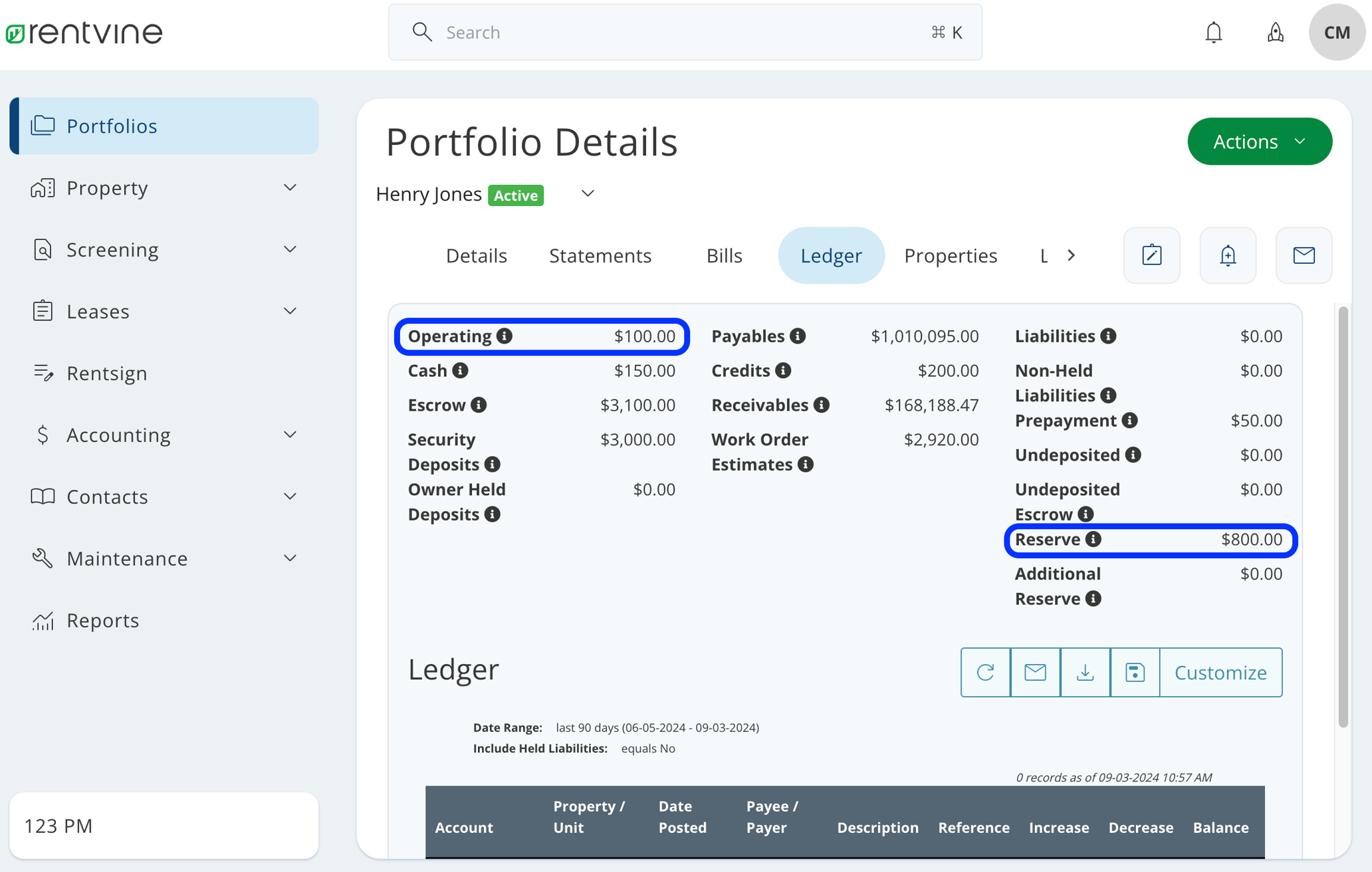Click the Customize button
The image size is (1372, 872).
pyautogui.click(x=1220, y=673)
